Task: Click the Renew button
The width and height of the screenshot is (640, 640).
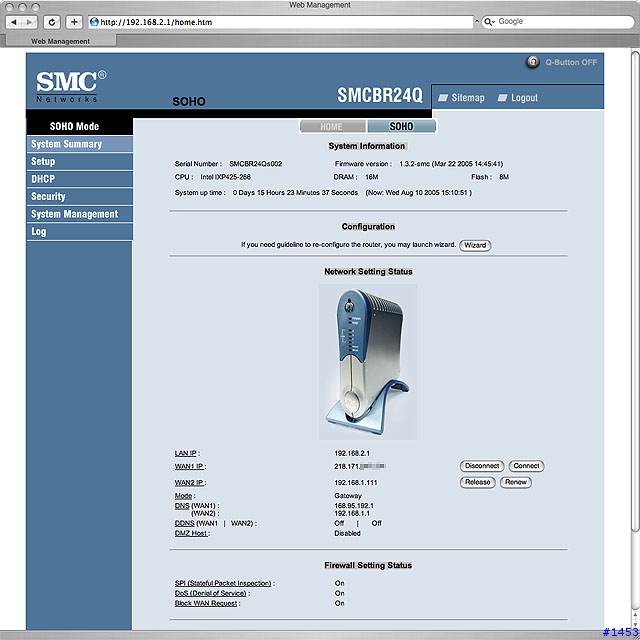Action: [x=516, y=482]
